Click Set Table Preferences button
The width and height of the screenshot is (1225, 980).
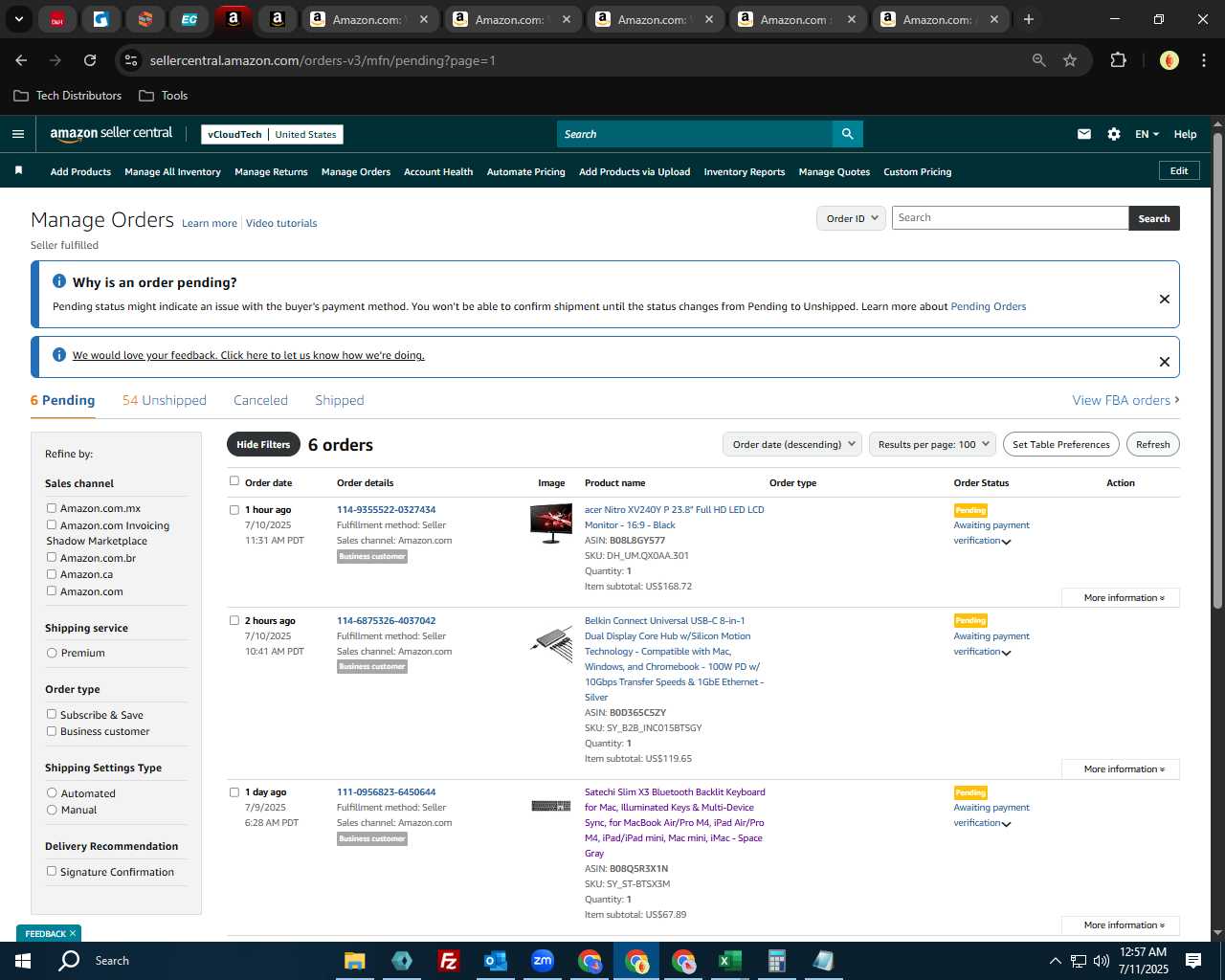pyautogui.click(x=1061, y=444)
